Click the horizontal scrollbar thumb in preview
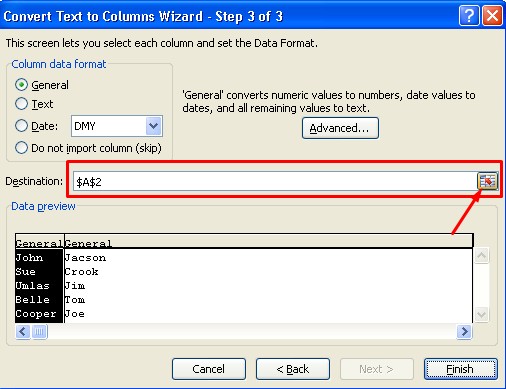 (39, 332)
